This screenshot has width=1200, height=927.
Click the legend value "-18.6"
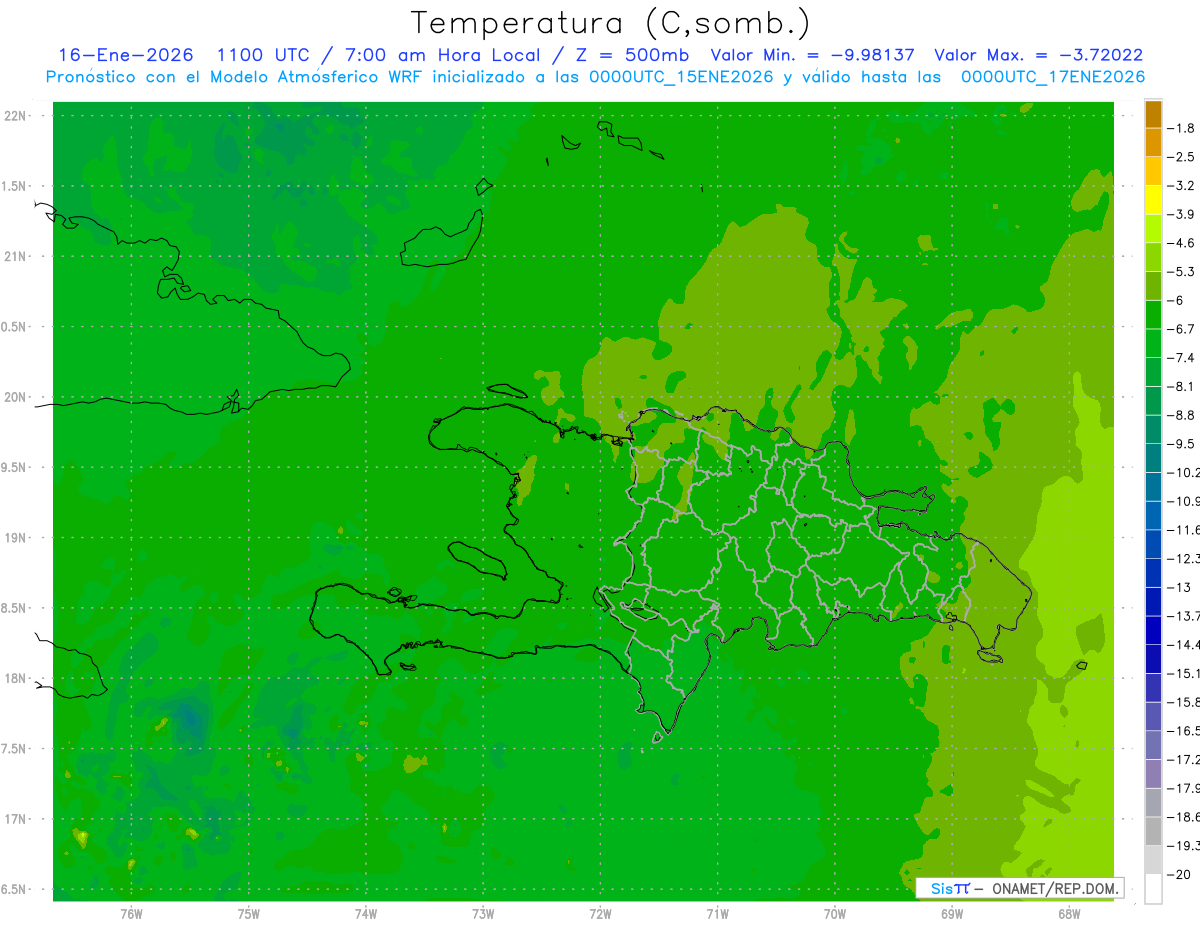click(x=1183, y=817)
